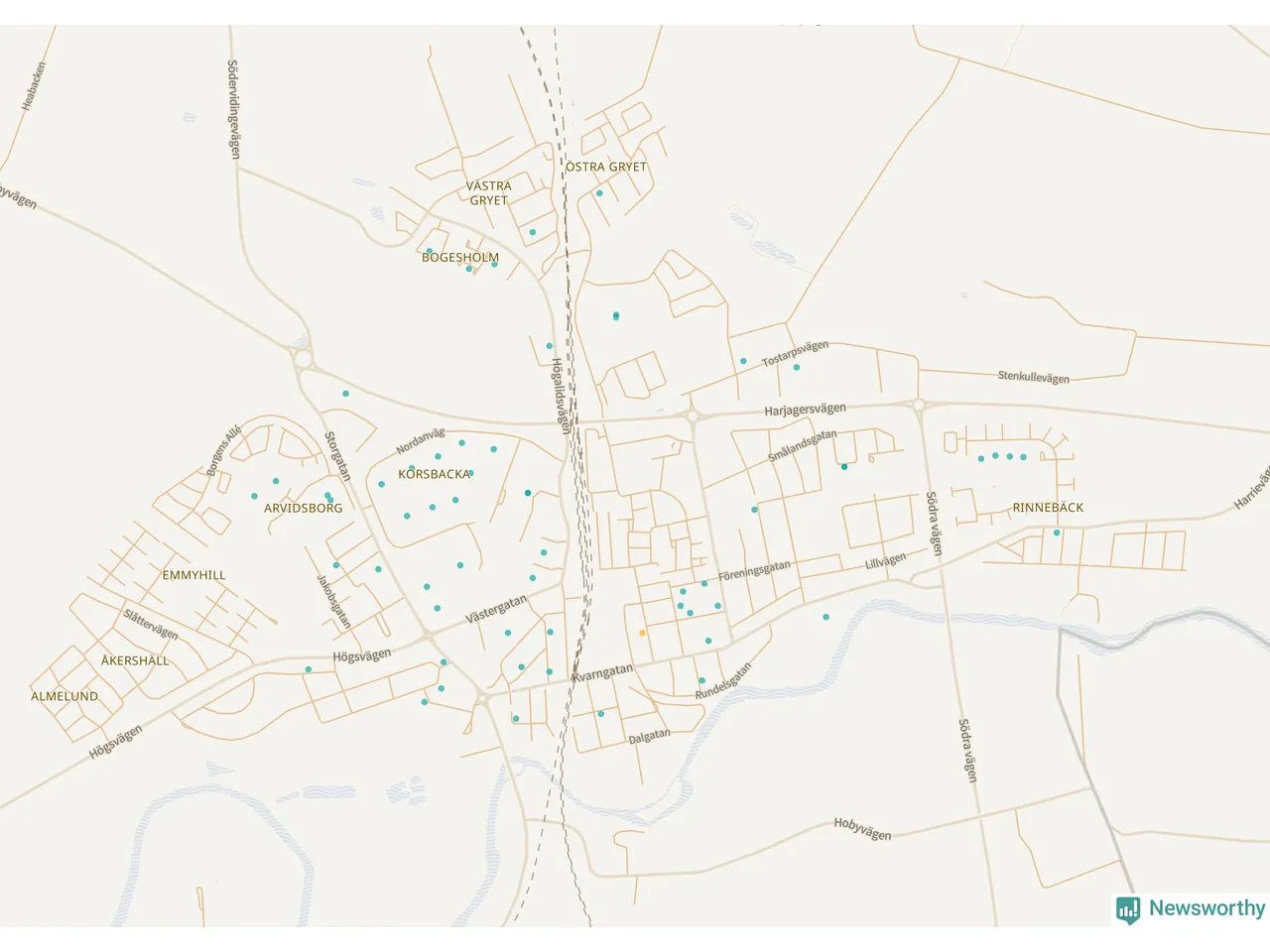Click the Newsworthy logo icon
The image size is (1270, 952).
pos(1127,909)
